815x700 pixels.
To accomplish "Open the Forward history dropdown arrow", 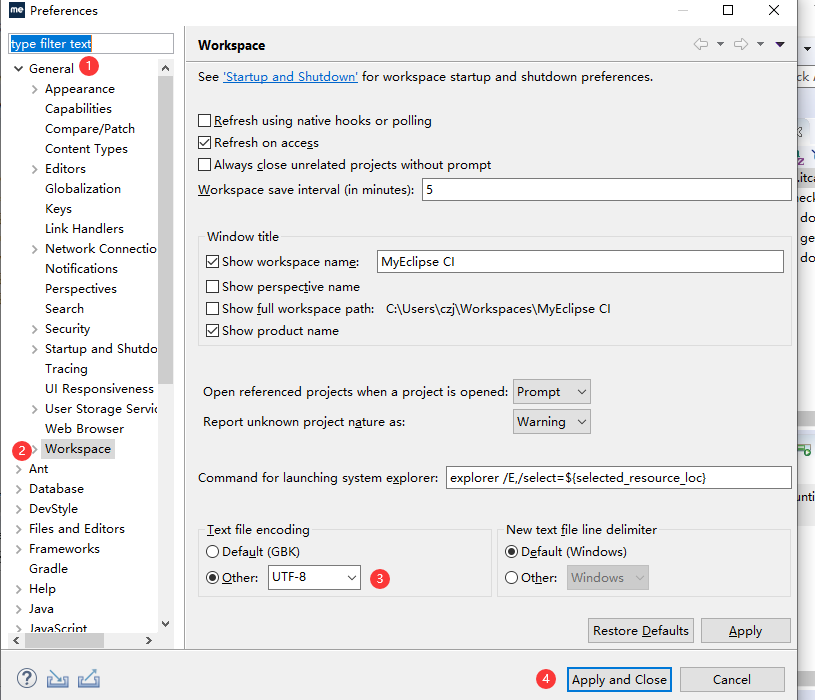I will click(x=760, y=44).
